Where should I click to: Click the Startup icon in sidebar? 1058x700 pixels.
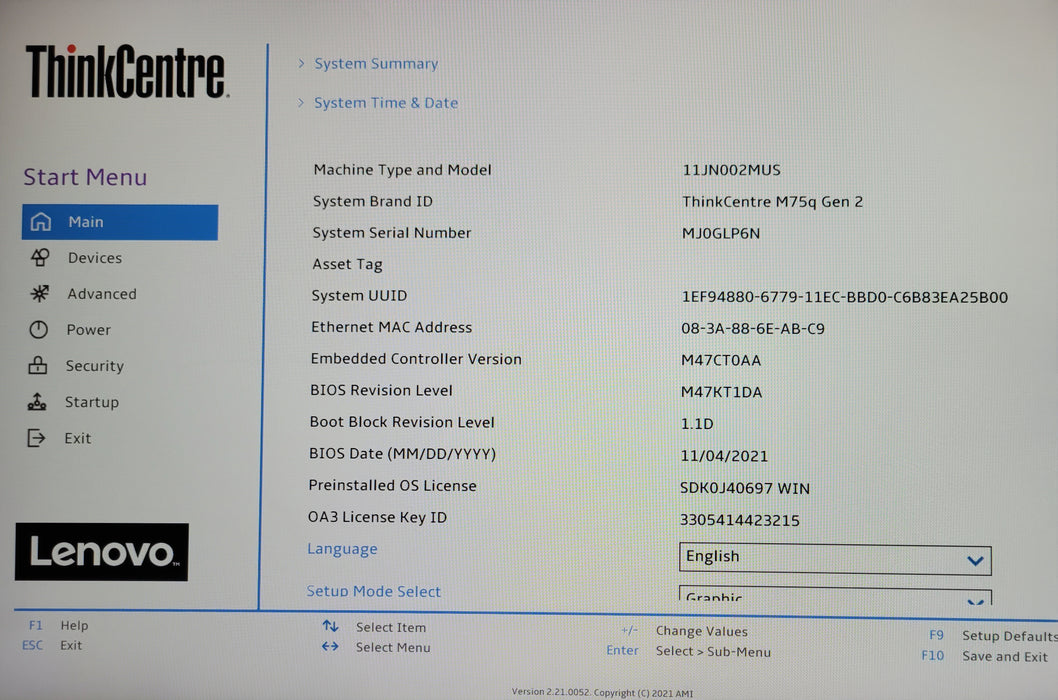(37, 402)
